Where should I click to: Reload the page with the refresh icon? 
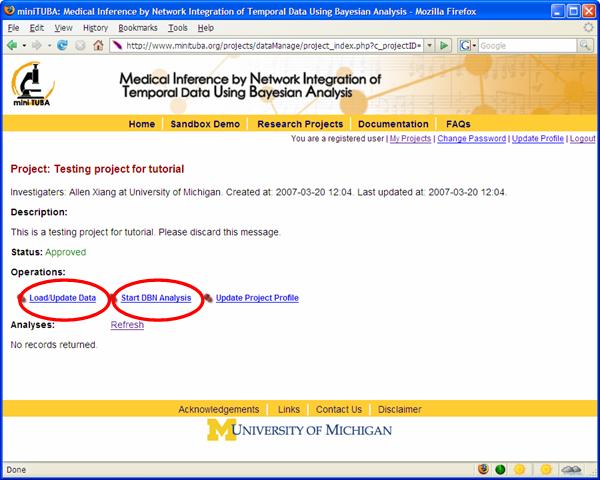tap(62, 46)
